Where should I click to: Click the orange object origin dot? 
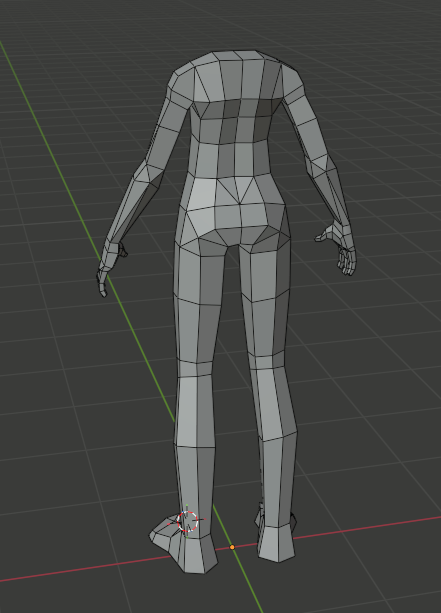232,547
